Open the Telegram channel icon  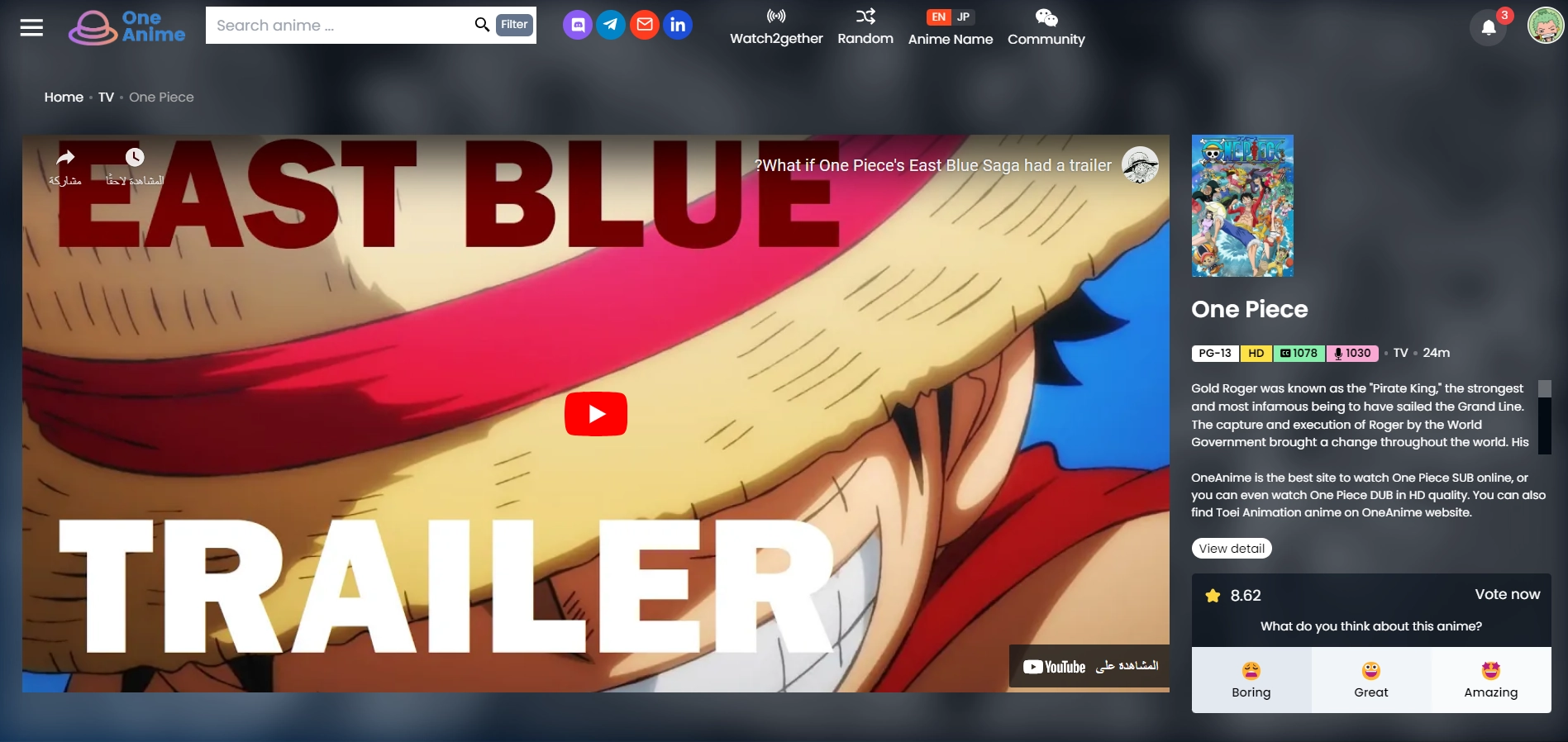611,25
